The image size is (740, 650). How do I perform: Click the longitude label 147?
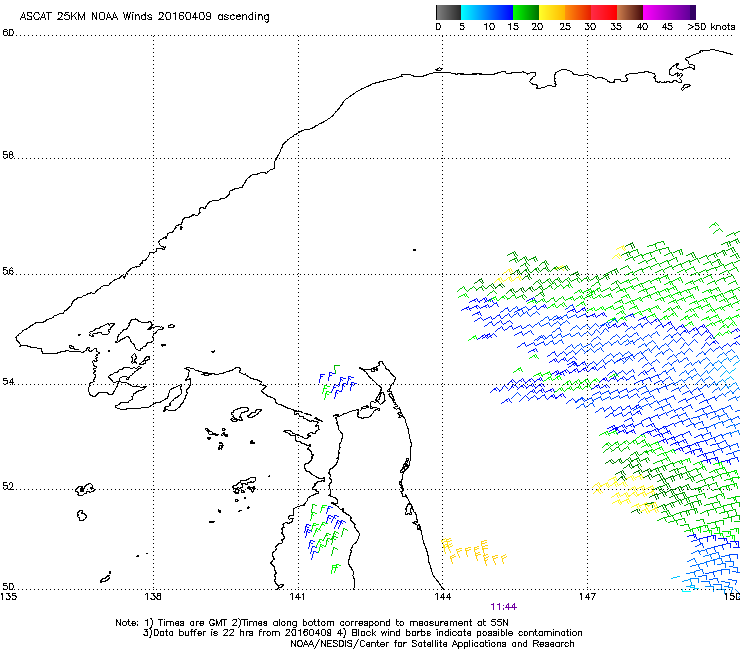(x=587, y=597)
